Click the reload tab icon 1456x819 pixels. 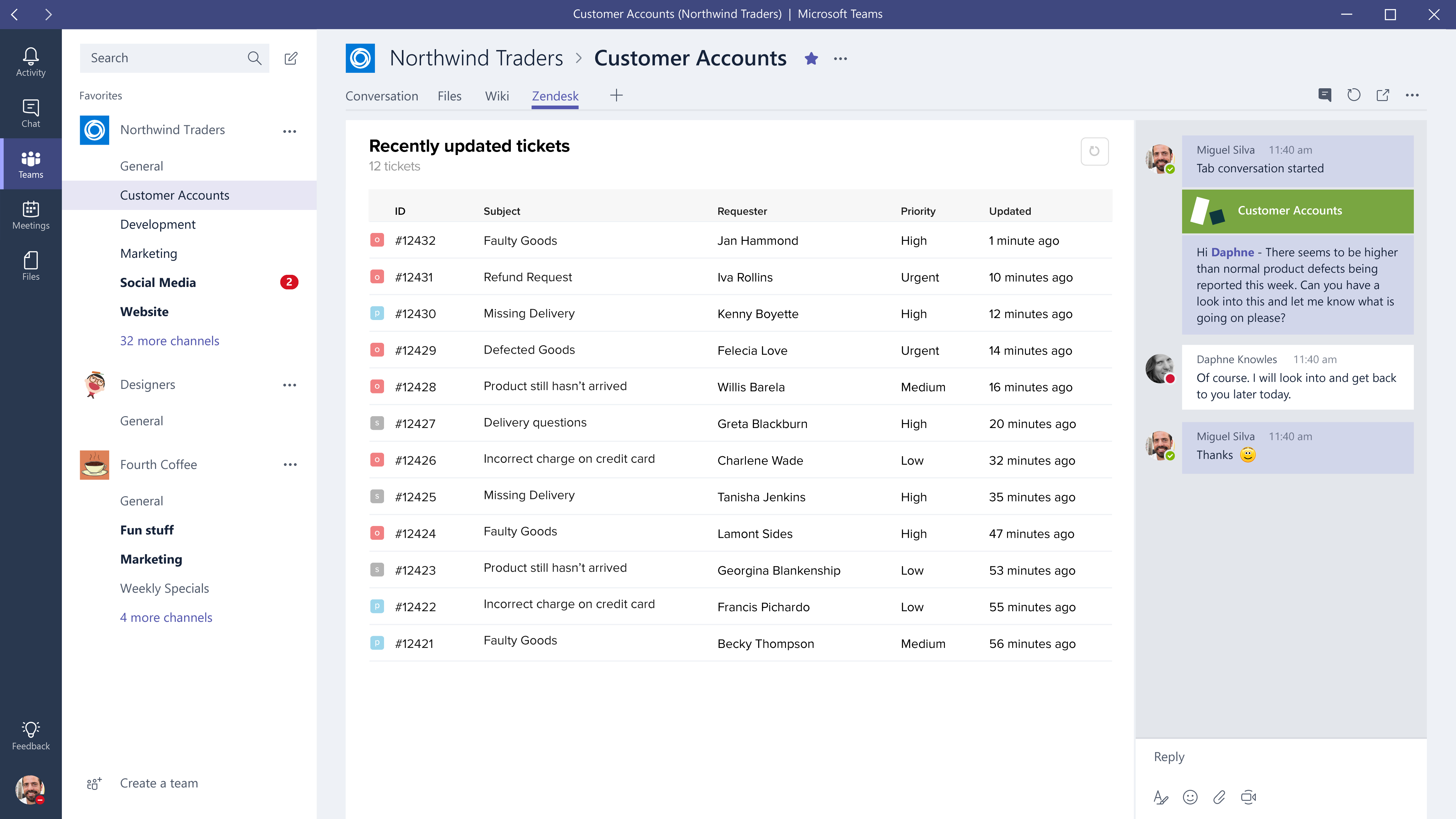[1354, 94]
